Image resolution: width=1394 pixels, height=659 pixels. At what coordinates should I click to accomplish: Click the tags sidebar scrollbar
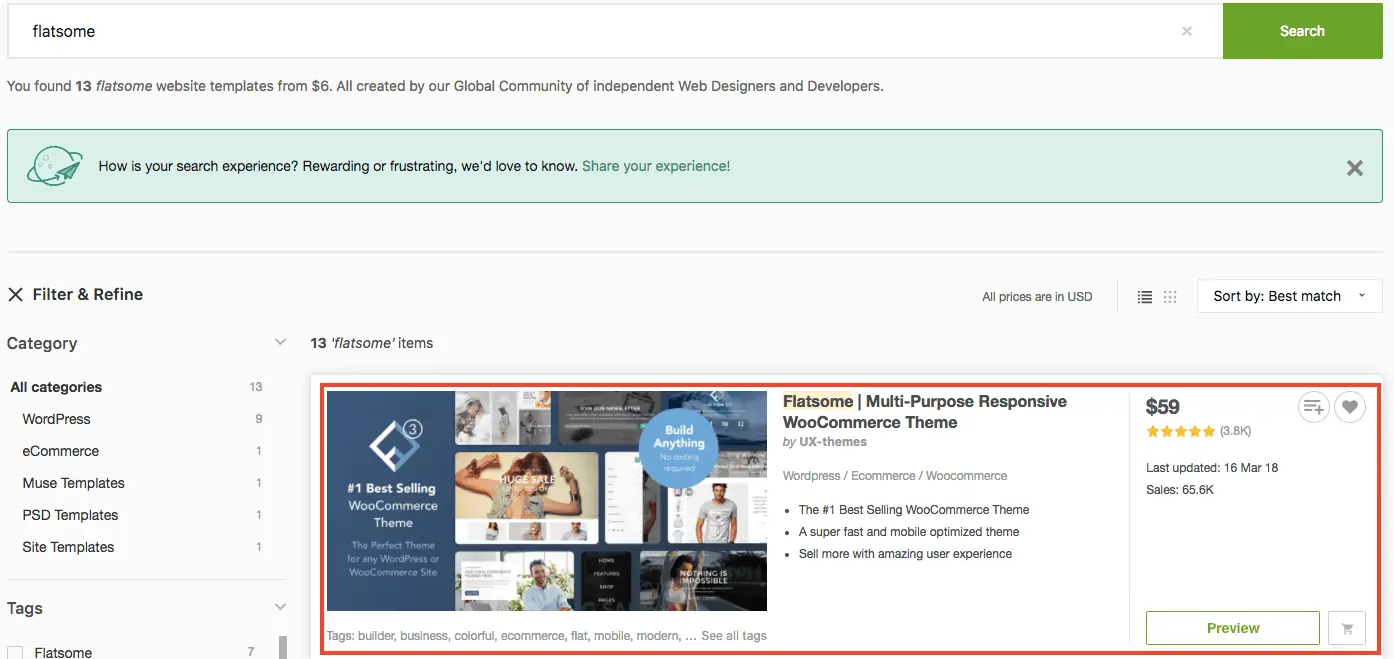coord(283,647)
